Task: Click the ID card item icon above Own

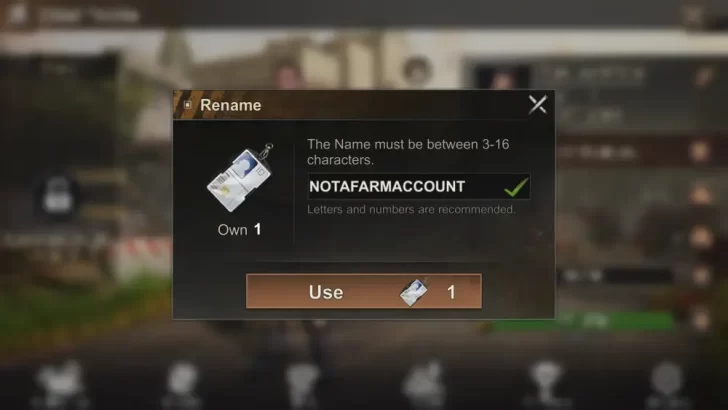Action: click(240, 178)
